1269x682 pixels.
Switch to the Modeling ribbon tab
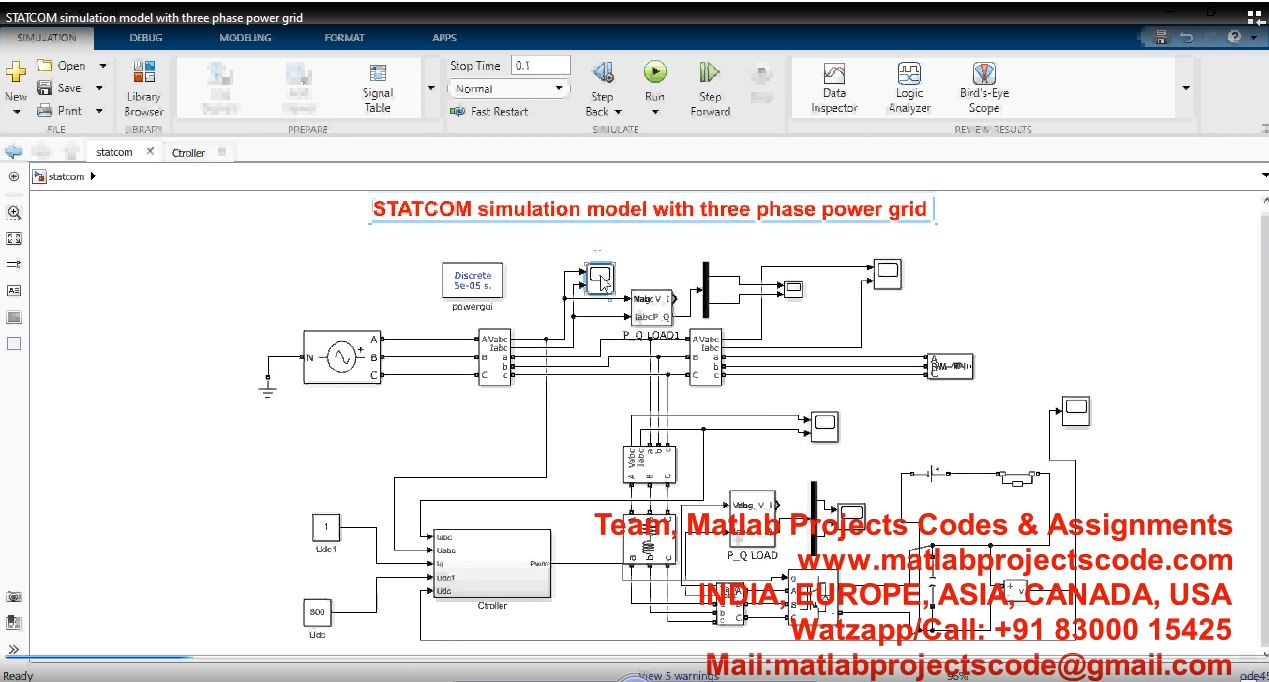click(x=245, y=38)
